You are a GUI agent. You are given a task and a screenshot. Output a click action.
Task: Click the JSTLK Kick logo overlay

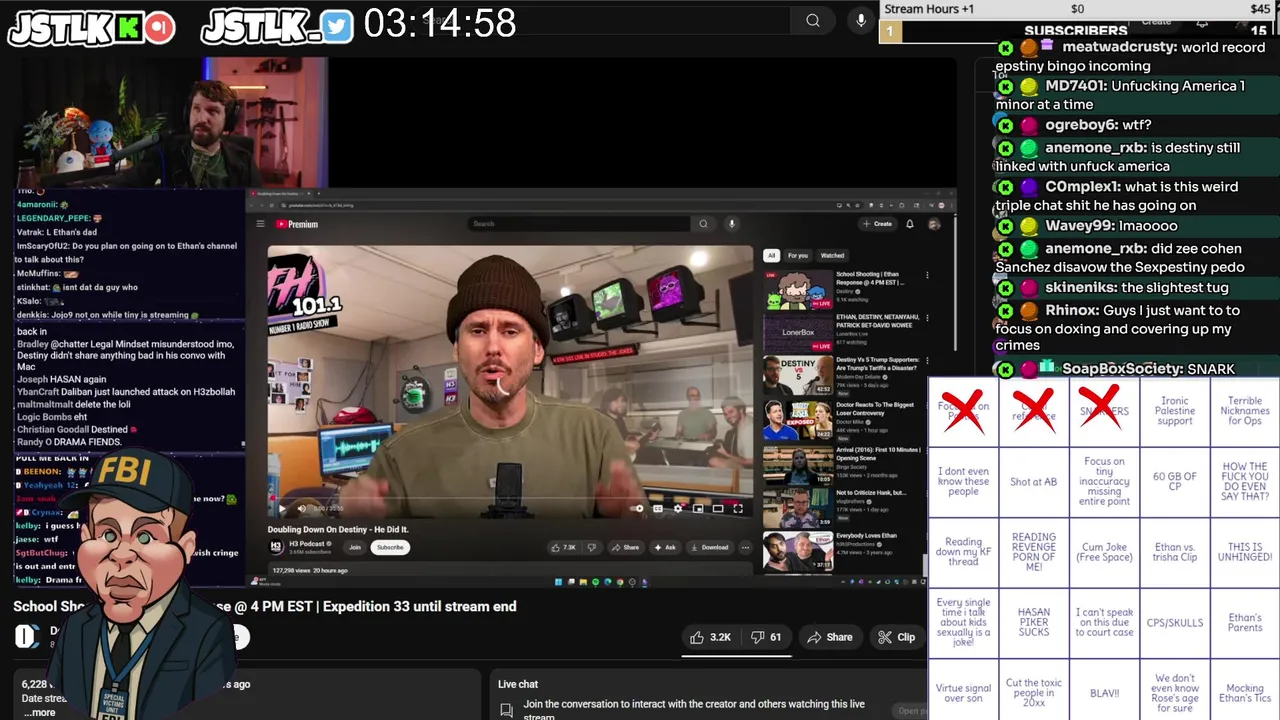[x=91, y=26]
